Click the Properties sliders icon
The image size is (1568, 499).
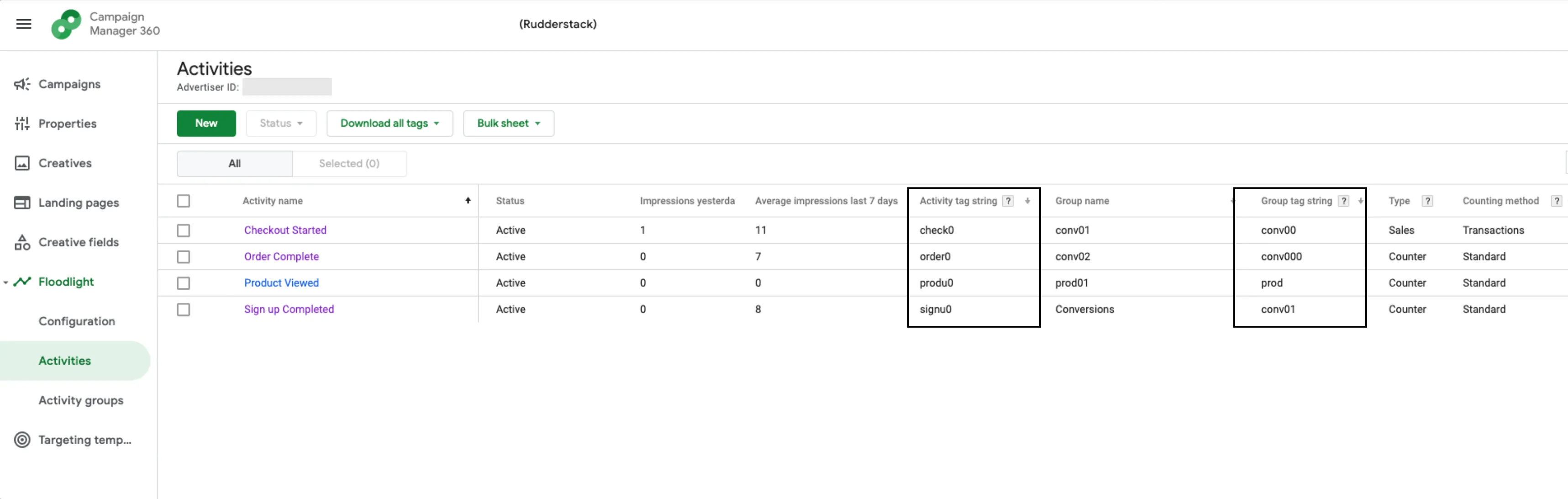tap(22, 124)
